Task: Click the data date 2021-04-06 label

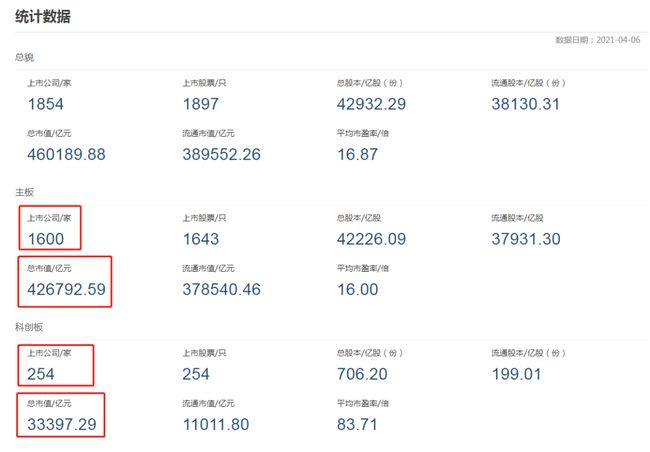Action: (x=598, y=40)
